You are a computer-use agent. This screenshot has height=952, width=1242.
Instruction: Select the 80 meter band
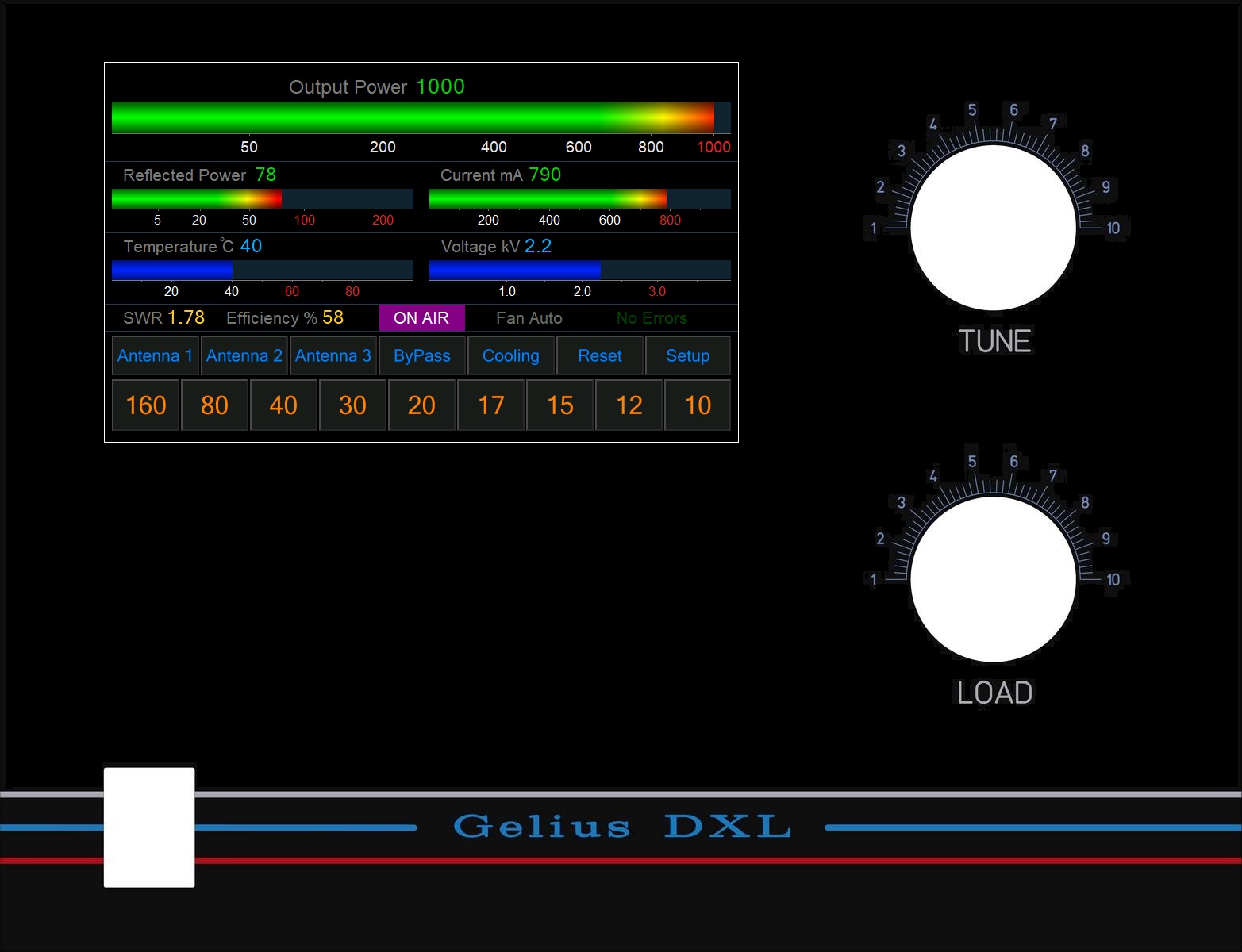click(214, 405)
